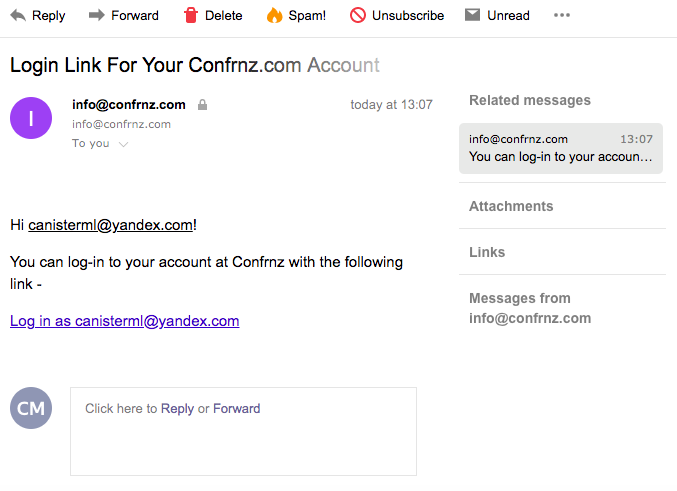Click the Forward link in quick reply box

click(x=237, y=409)
